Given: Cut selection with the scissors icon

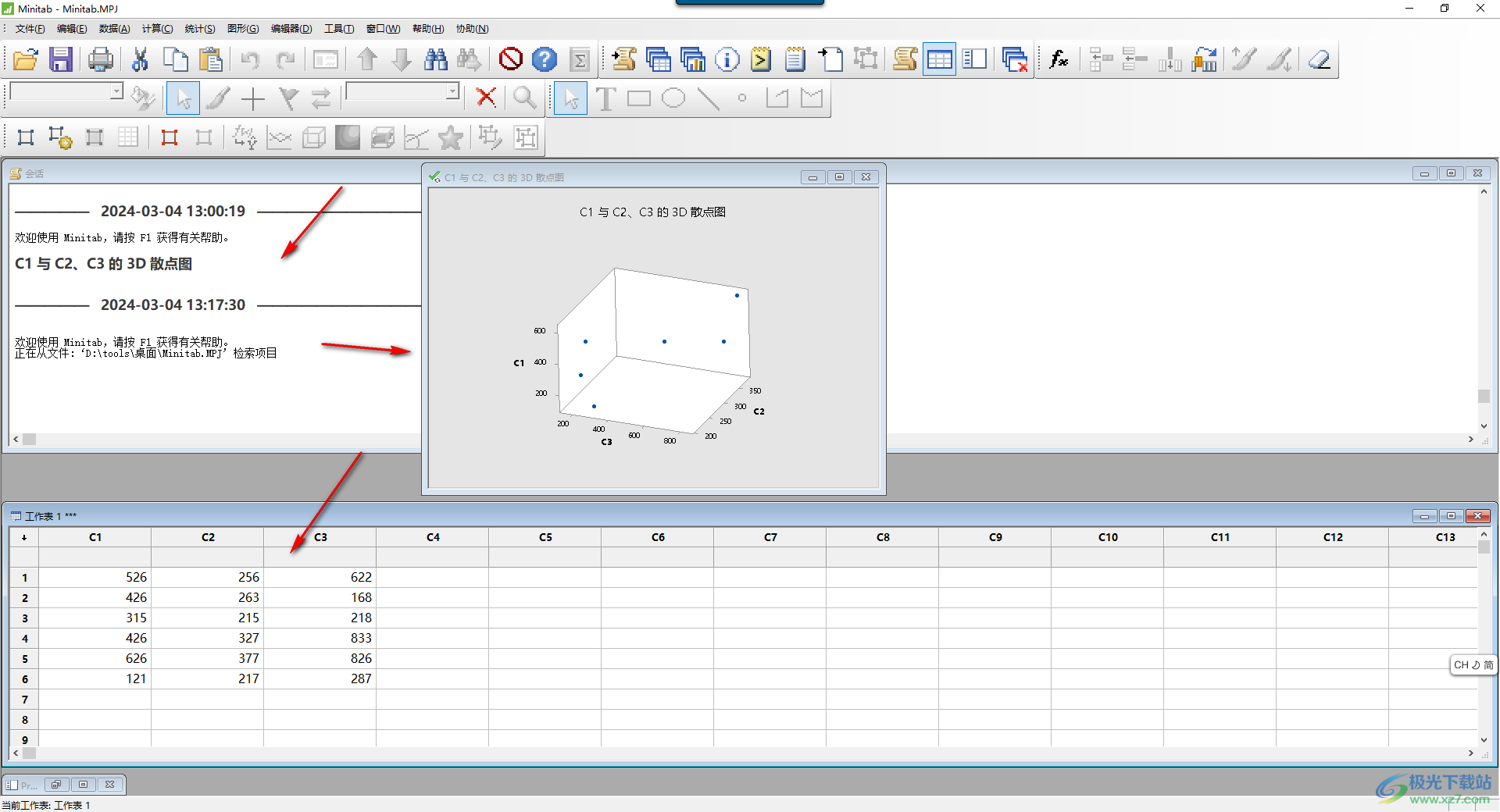Looking at the screenshot, I should pyautogui.click(x=141, y=59).
